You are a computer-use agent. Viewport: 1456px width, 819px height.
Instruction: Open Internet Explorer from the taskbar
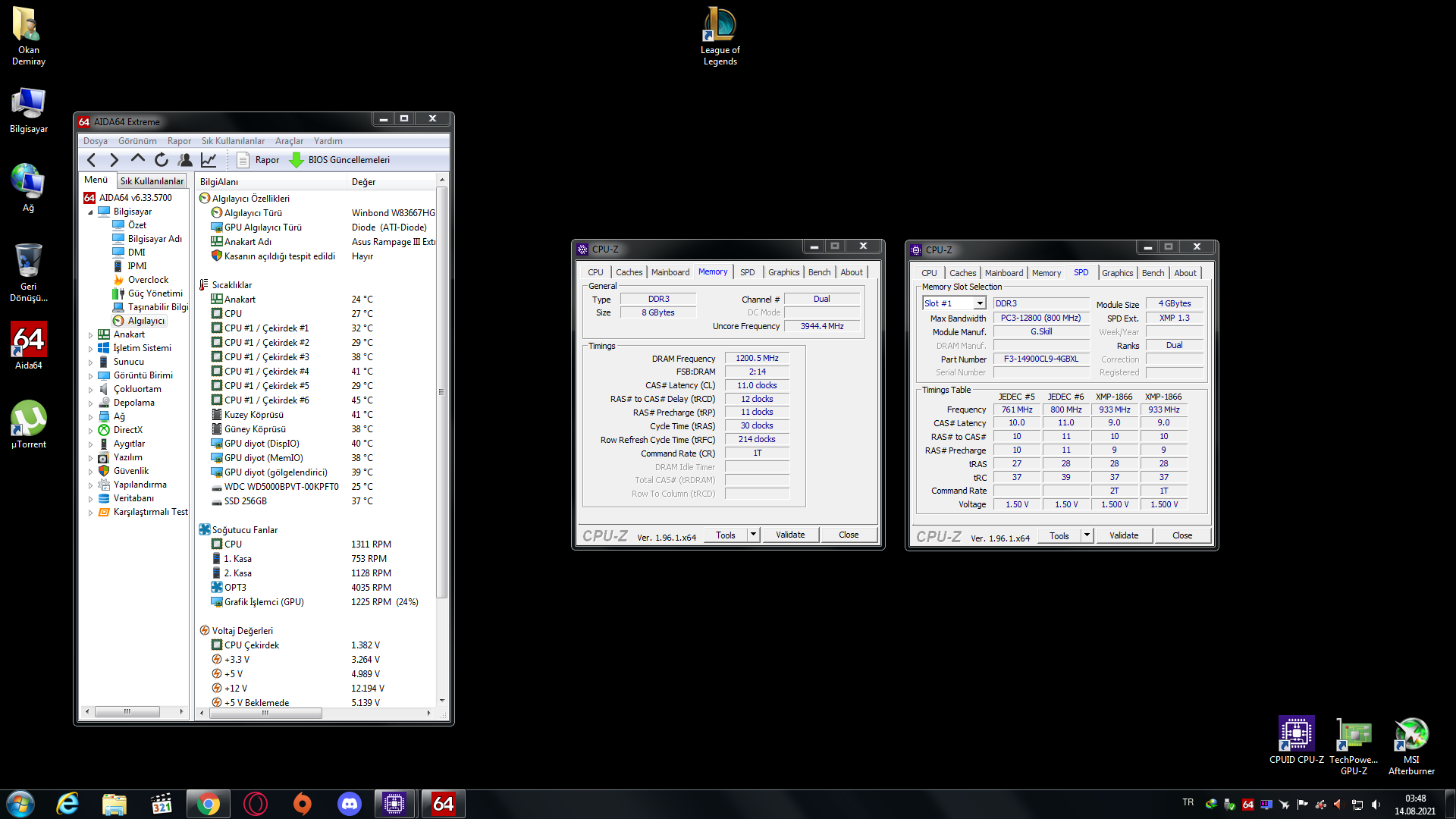pos(67,804)
